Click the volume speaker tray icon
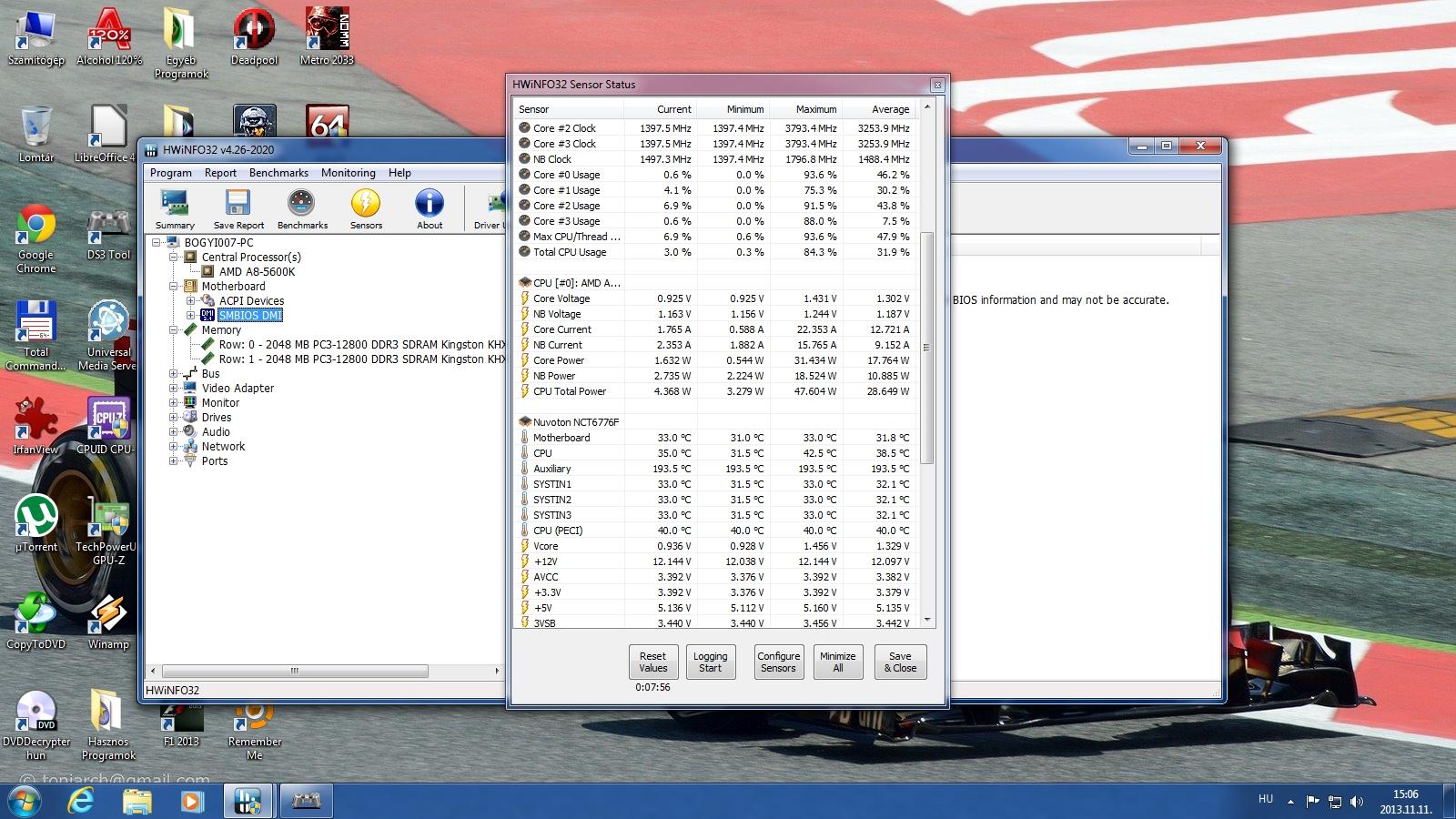 click(1356, 802)
